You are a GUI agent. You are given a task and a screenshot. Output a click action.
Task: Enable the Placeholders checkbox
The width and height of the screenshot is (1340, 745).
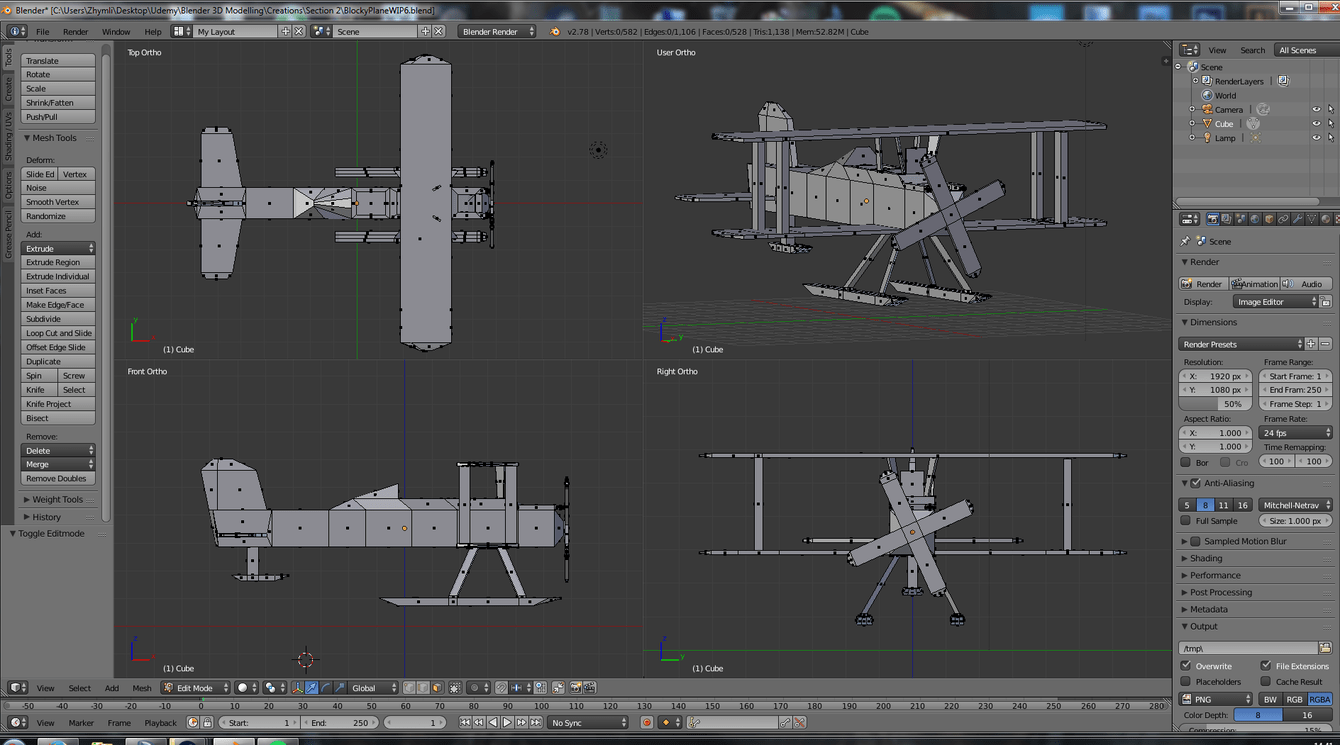[1186, 682]
